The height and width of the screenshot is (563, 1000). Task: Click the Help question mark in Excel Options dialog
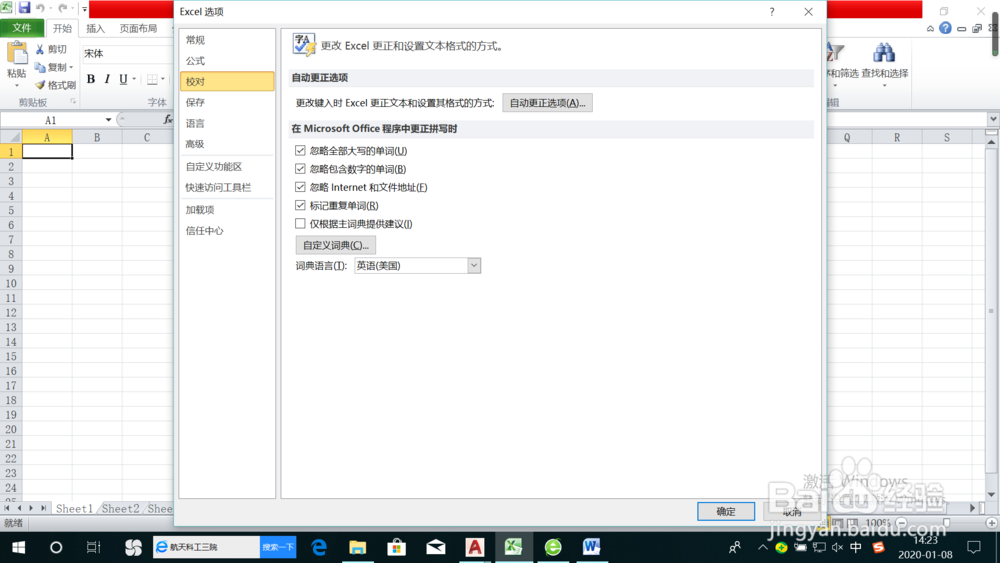click(x=772, y=11)
